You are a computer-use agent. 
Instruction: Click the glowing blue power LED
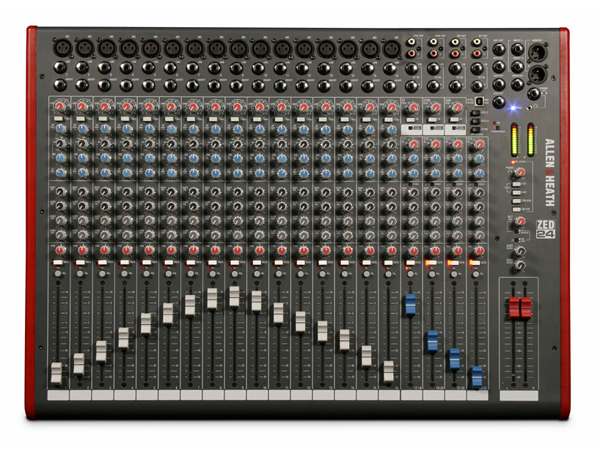coord(513,108)
